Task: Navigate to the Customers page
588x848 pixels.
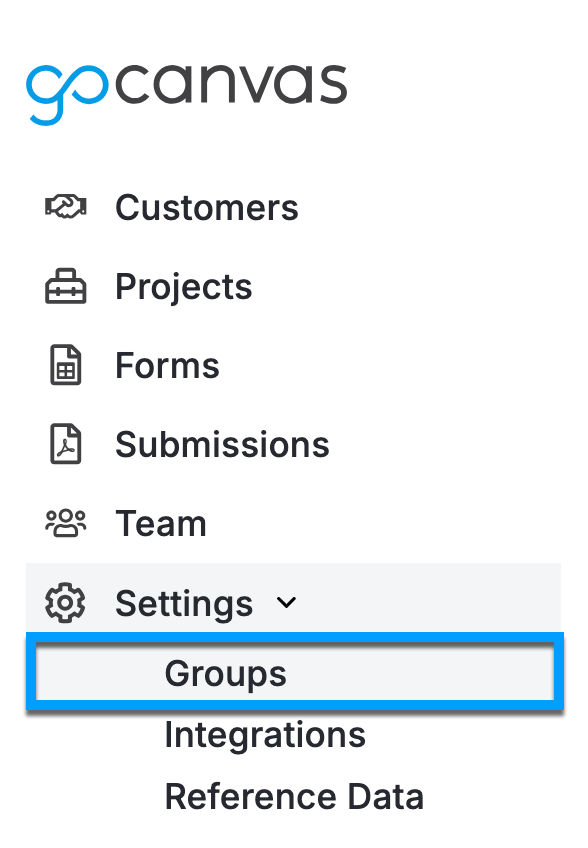Action: point(207,207)
